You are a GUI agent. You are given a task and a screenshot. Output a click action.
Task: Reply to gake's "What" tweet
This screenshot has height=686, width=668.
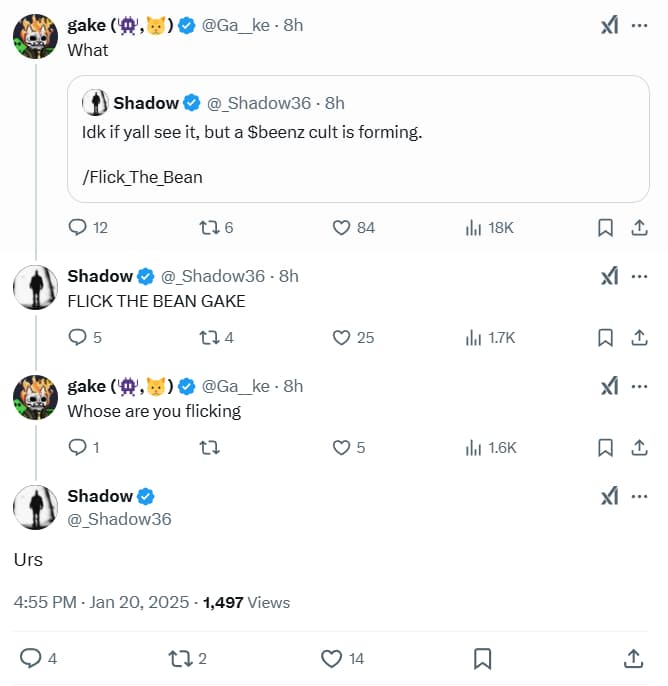click(78, 228)
